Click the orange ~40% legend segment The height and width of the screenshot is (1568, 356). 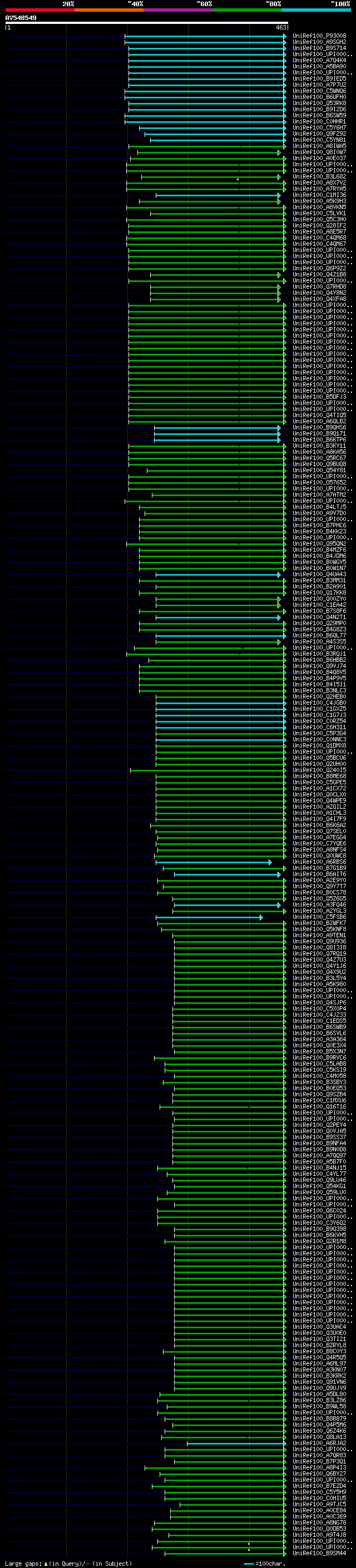pos(109,10)
